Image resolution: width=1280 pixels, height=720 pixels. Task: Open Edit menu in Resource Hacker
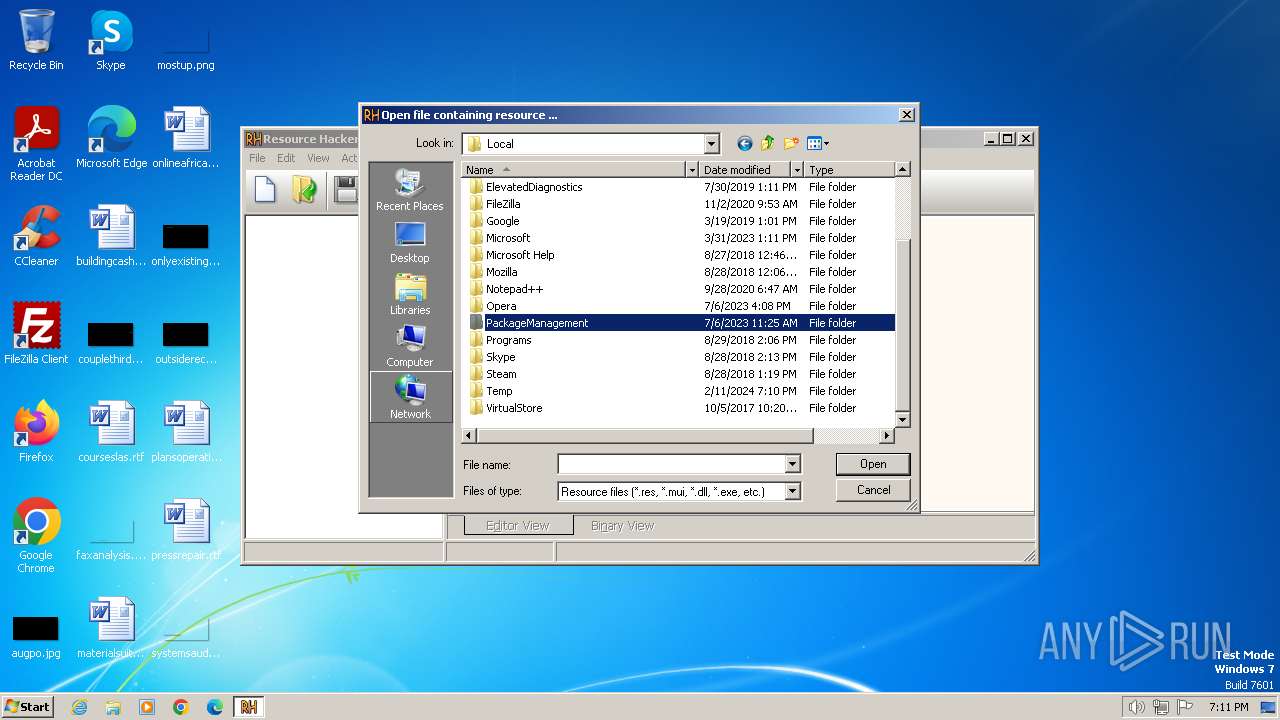[286, 158]
